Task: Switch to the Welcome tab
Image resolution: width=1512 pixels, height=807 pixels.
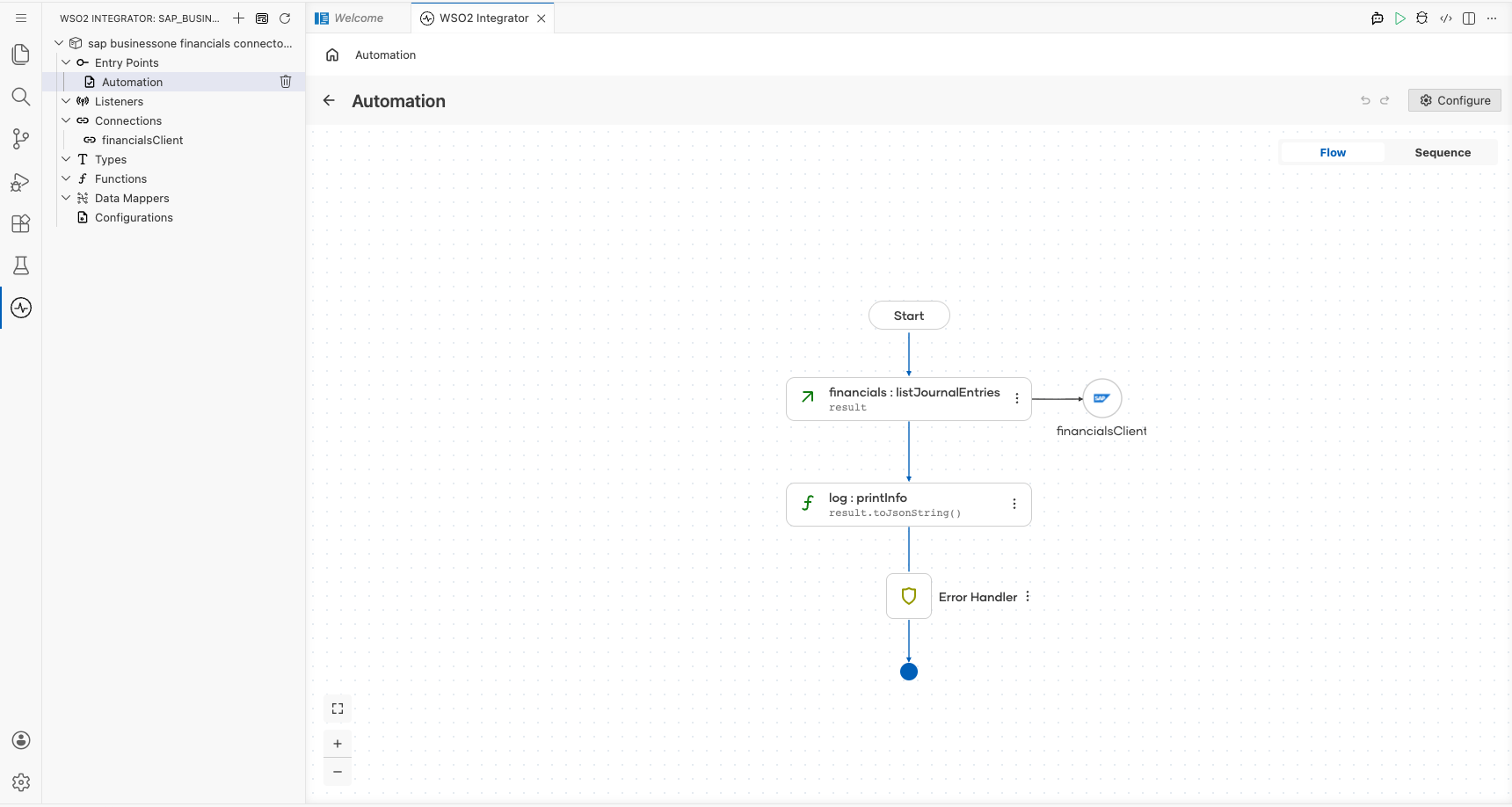Action: (x=359, y=18)
